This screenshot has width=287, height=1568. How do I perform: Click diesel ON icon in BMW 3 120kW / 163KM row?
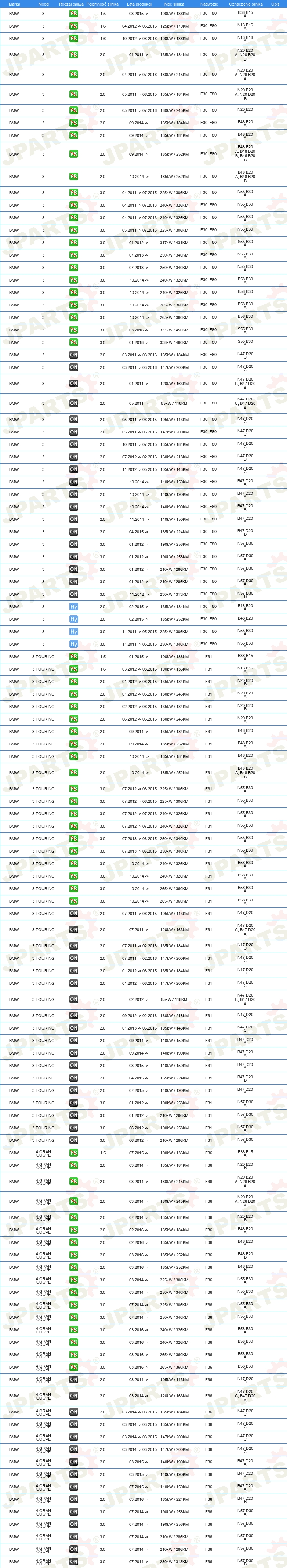pos(73,384)
